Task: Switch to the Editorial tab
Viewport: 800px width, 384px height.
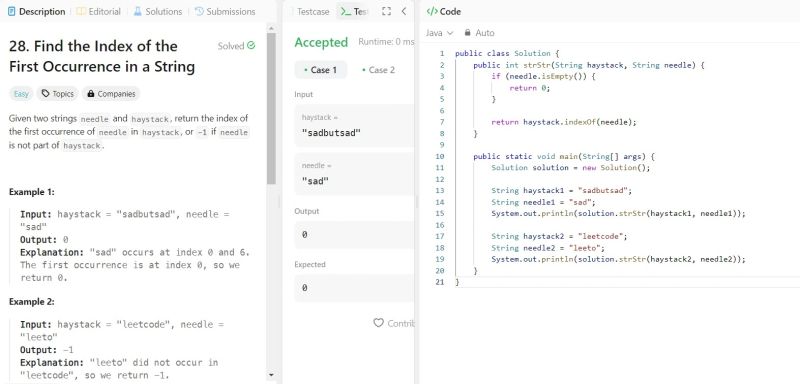Action: [98, 11]
